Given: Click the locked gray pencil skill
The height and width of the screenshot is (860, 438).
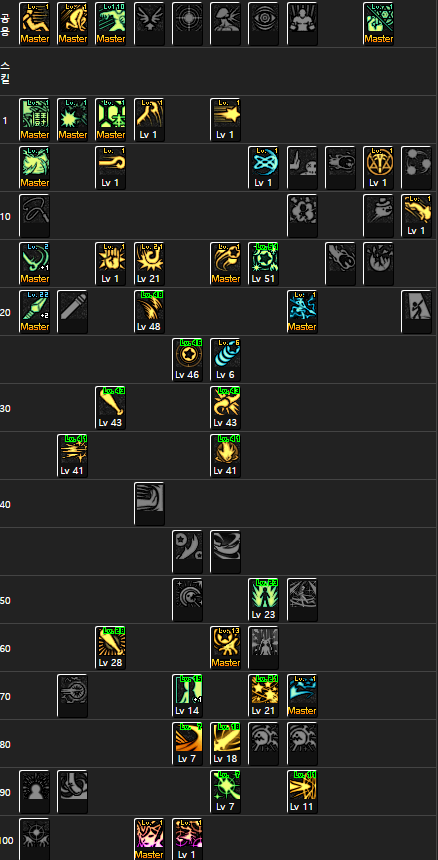Looking at the screenshot, I should pyautogui.click(x=72, y=312).
